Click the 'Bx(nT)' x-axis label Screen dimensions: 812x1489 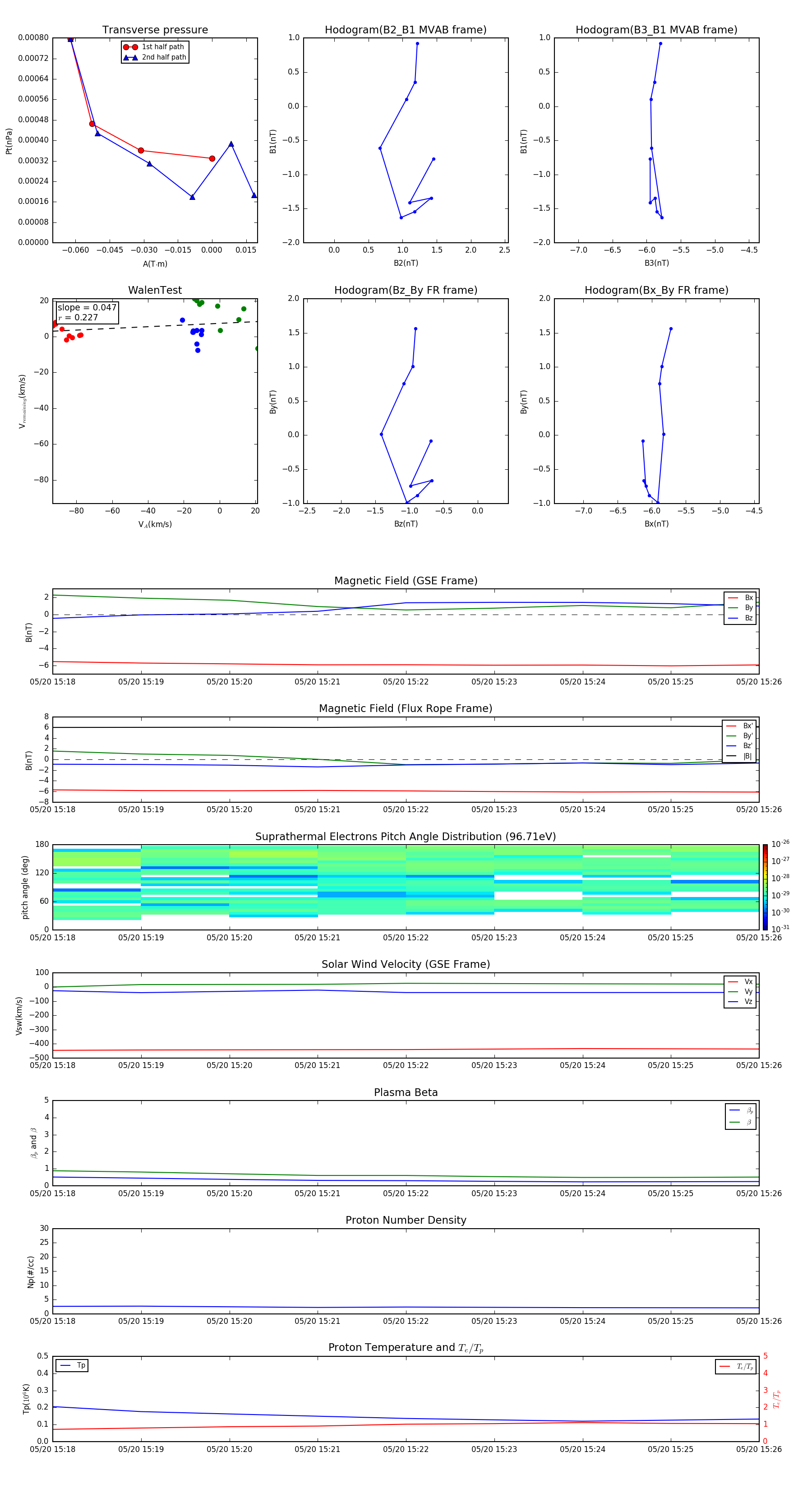pos(656,524)
